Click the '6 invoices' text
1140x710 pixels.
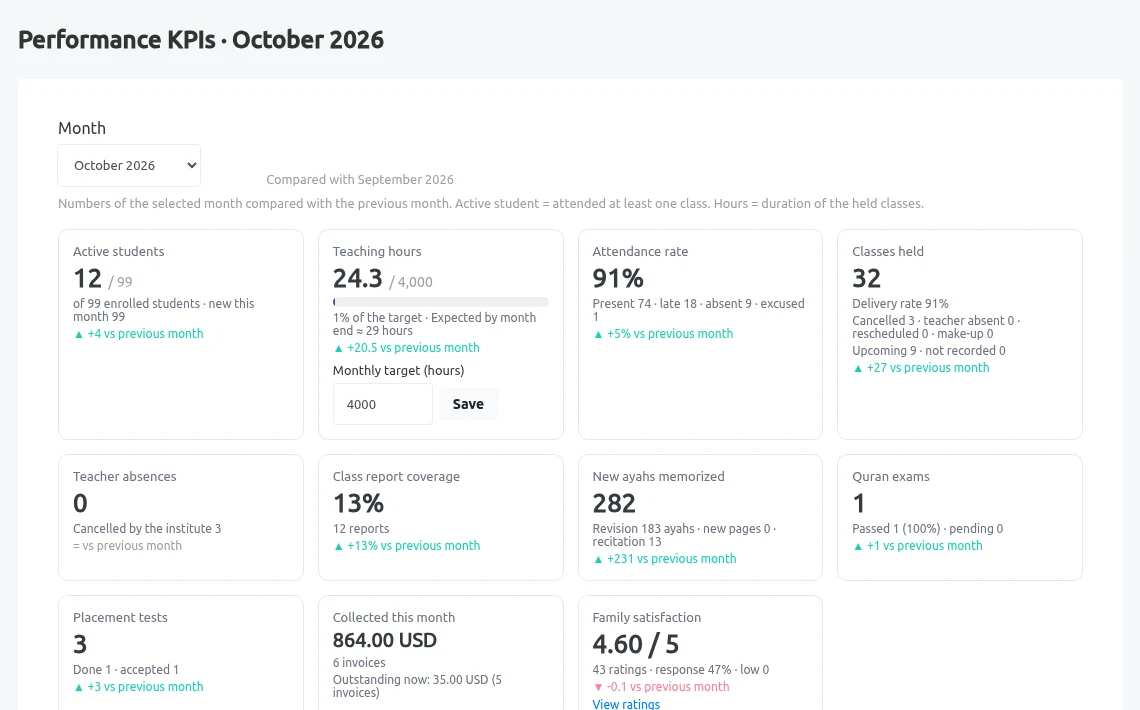point(359,663)
